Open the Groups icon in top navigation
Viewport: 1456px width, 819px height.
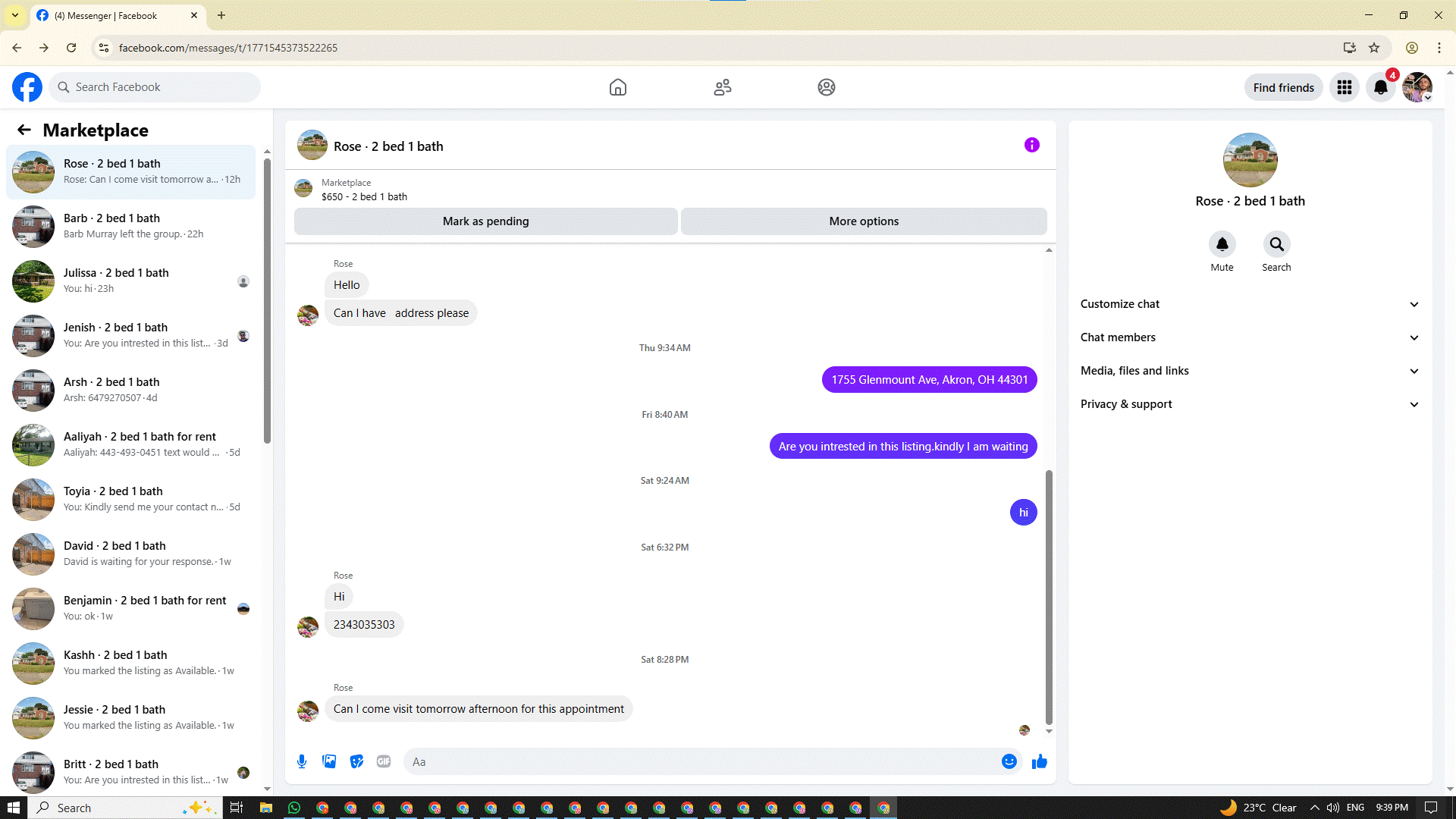[x=827, y=87]
